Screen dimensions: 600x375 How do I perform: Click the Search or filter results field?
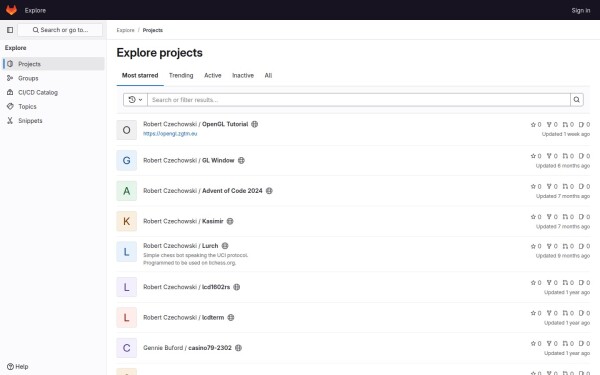pos(359,100)
